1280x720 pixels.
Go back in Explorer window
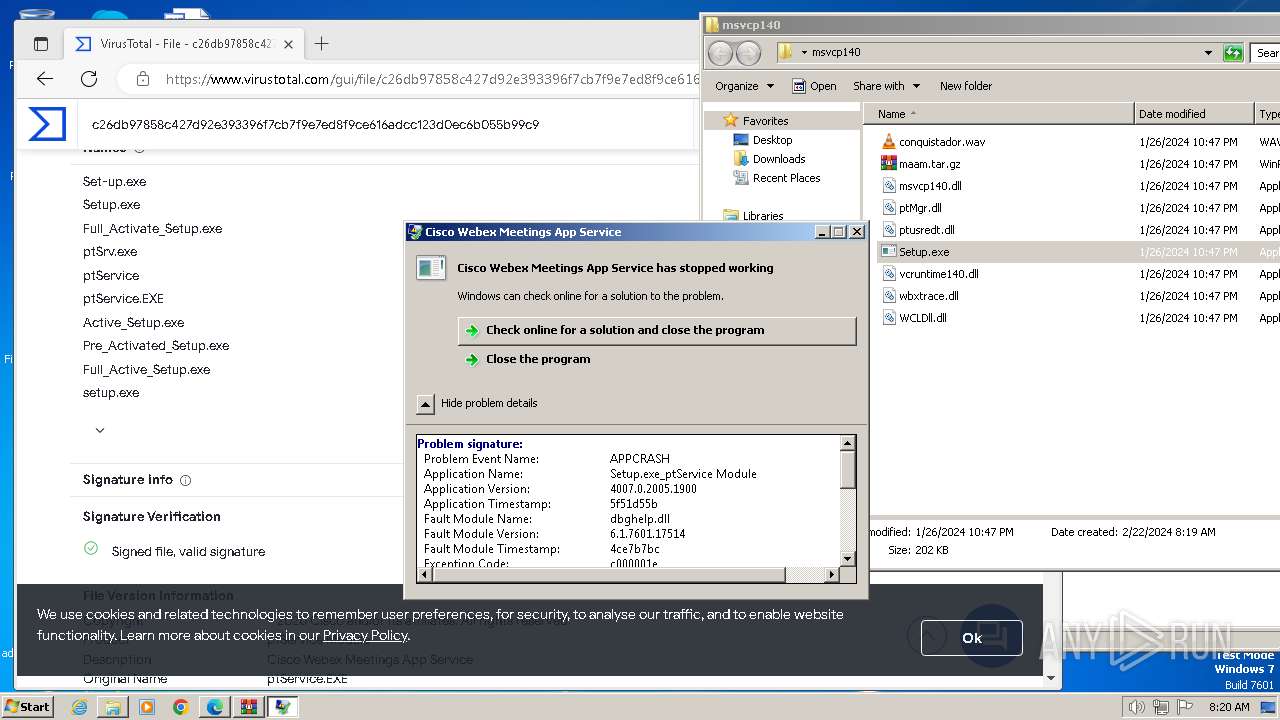pos(720,53)
